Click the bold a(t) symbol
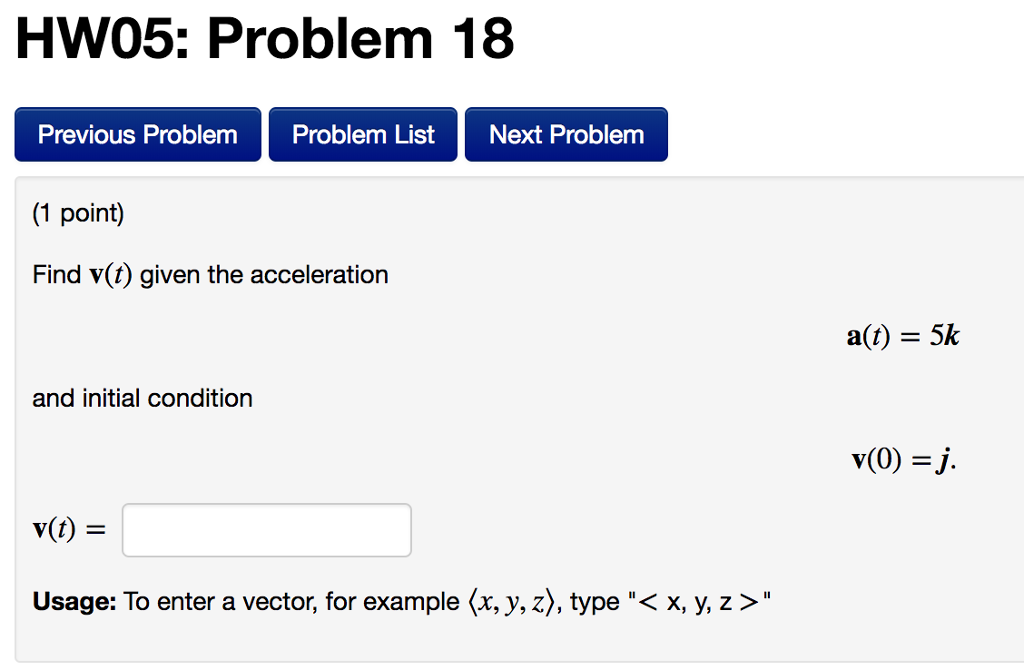This screenshot has height=670, width=1024. pos(868,336)
